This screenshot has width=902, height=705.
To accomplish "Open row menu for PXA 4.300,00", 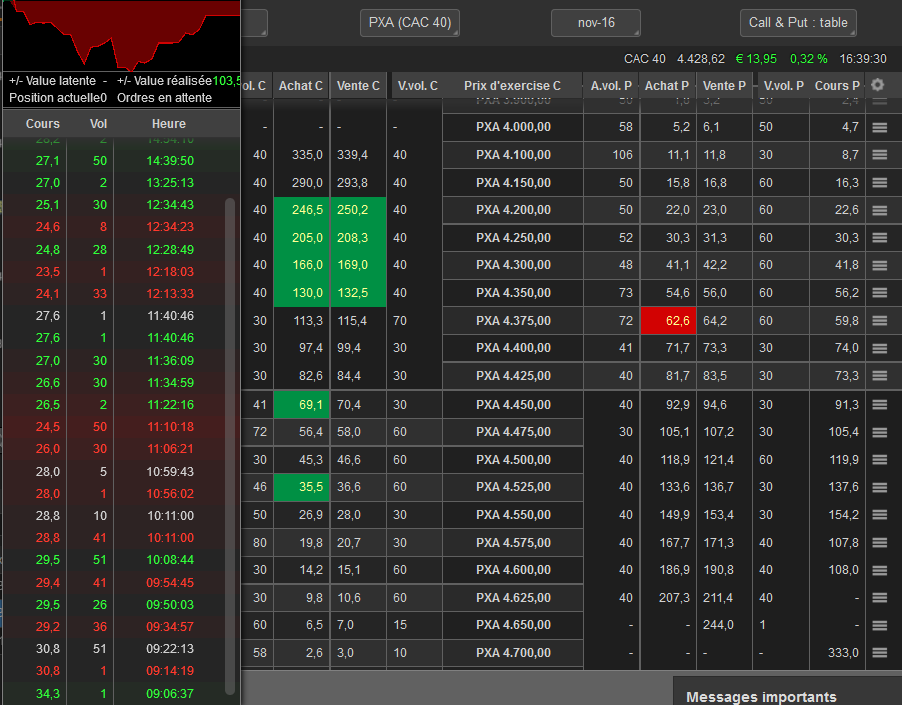I will [x=879, y=265].
